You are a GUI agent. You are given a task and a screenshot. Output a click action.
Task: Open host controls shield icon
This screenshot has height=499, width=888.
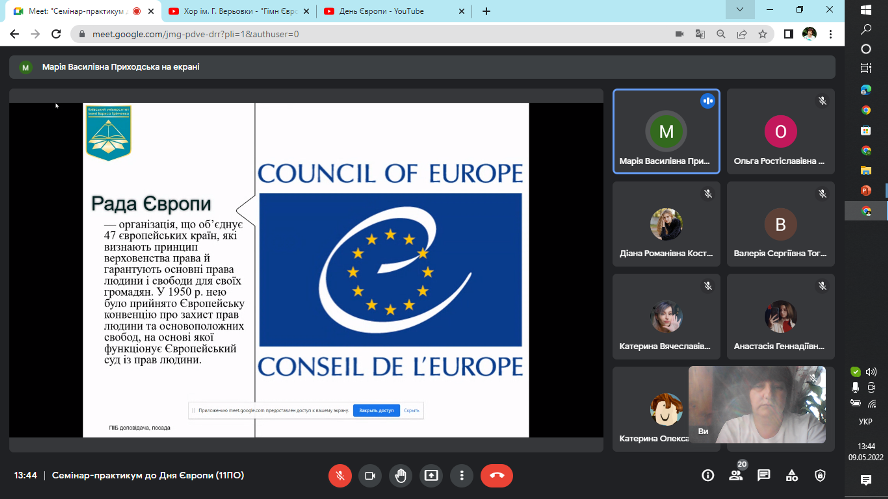pyautogui.click(x=820, y=475)
